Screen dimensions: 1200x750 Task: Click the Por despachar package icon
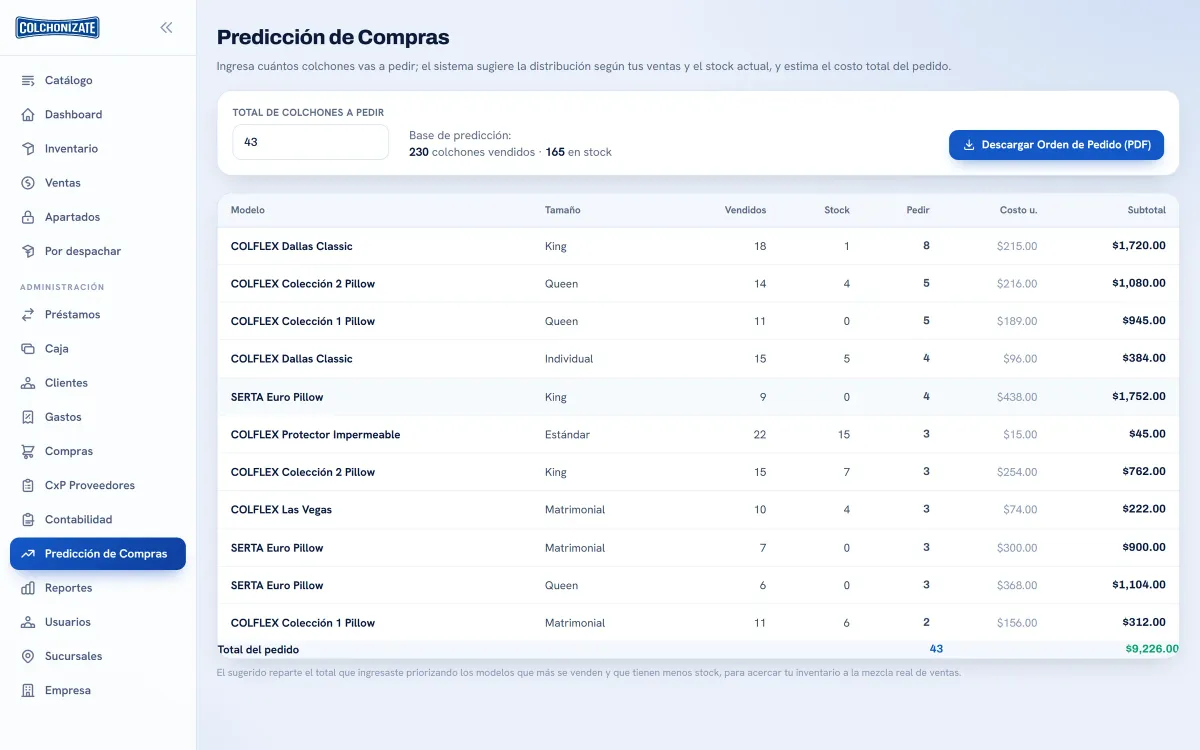(28, 251)
